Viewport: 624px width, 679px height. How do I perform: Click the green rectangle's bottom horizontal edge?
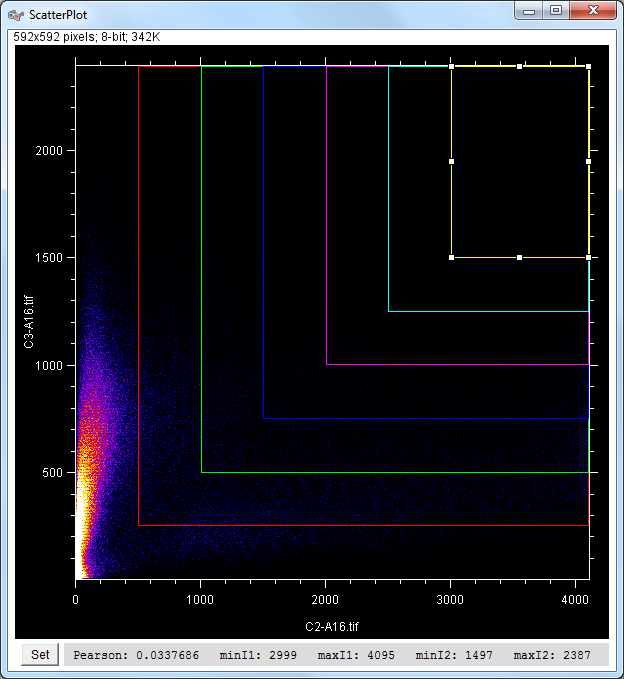(400, 472)
